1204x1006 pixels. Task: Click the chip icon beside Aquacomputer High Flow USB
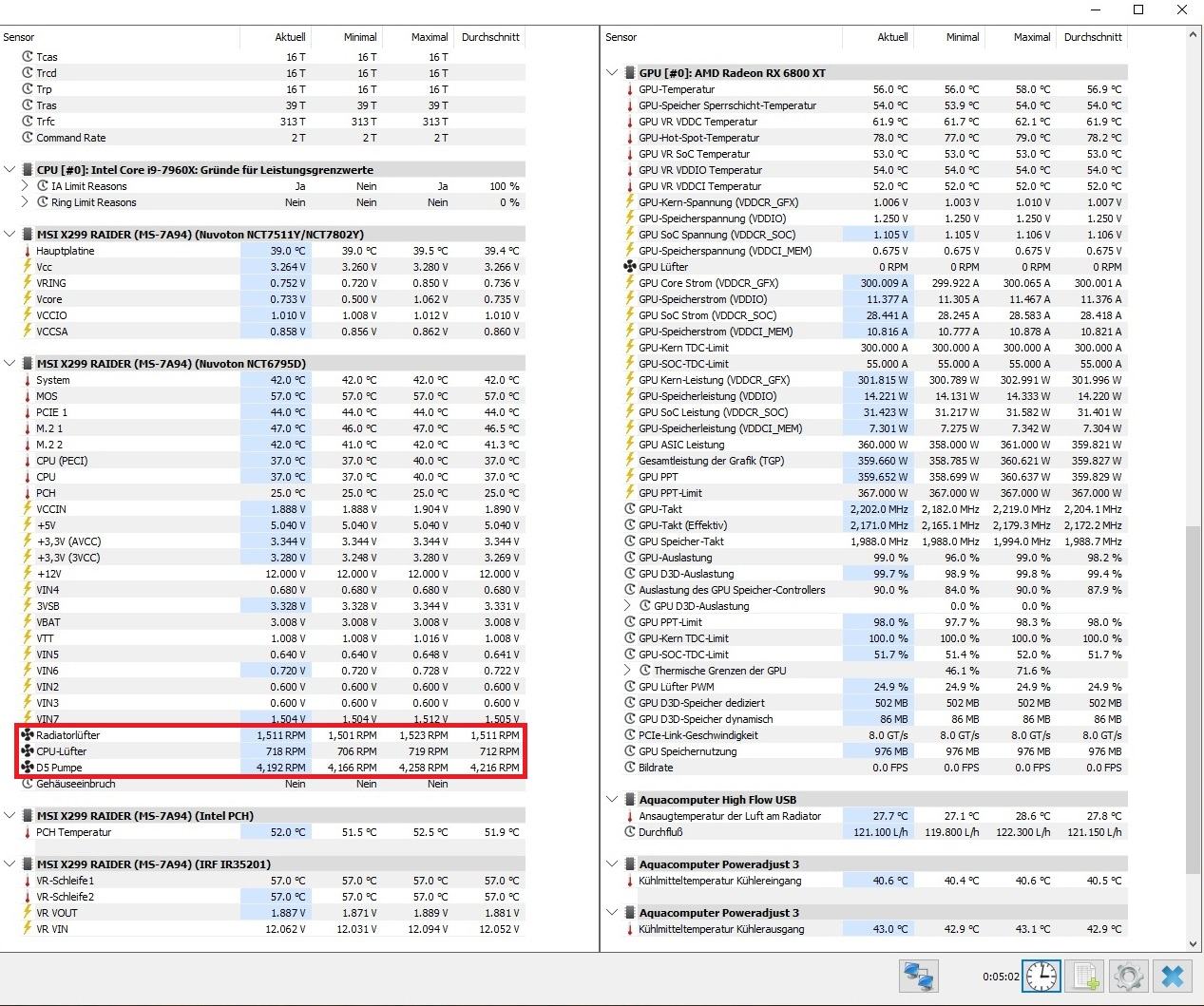[630, 800]
